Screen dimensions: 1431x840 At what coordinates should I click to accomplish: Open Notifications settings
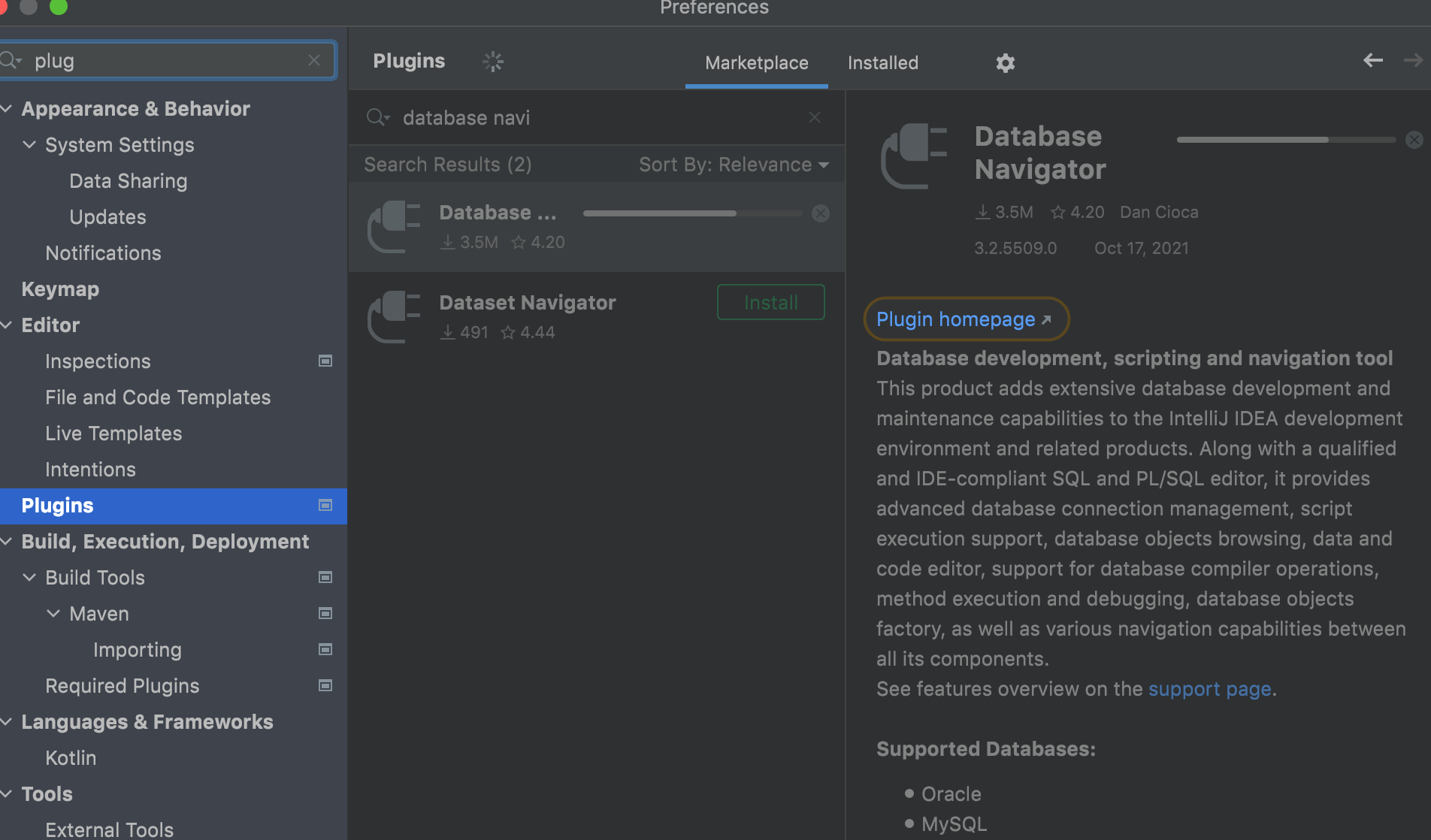tap(103, 253)
